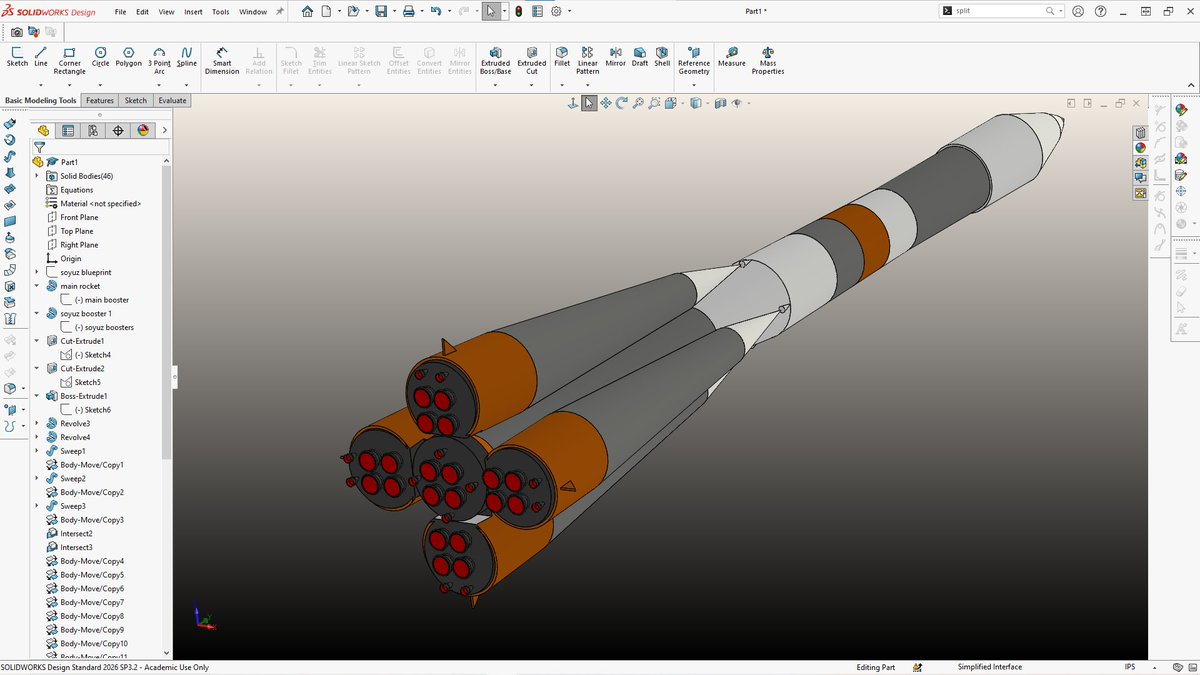Choose the Polygon sketch tool
1200x675 pixels.
pyautogui.click(x=129, y=57)
